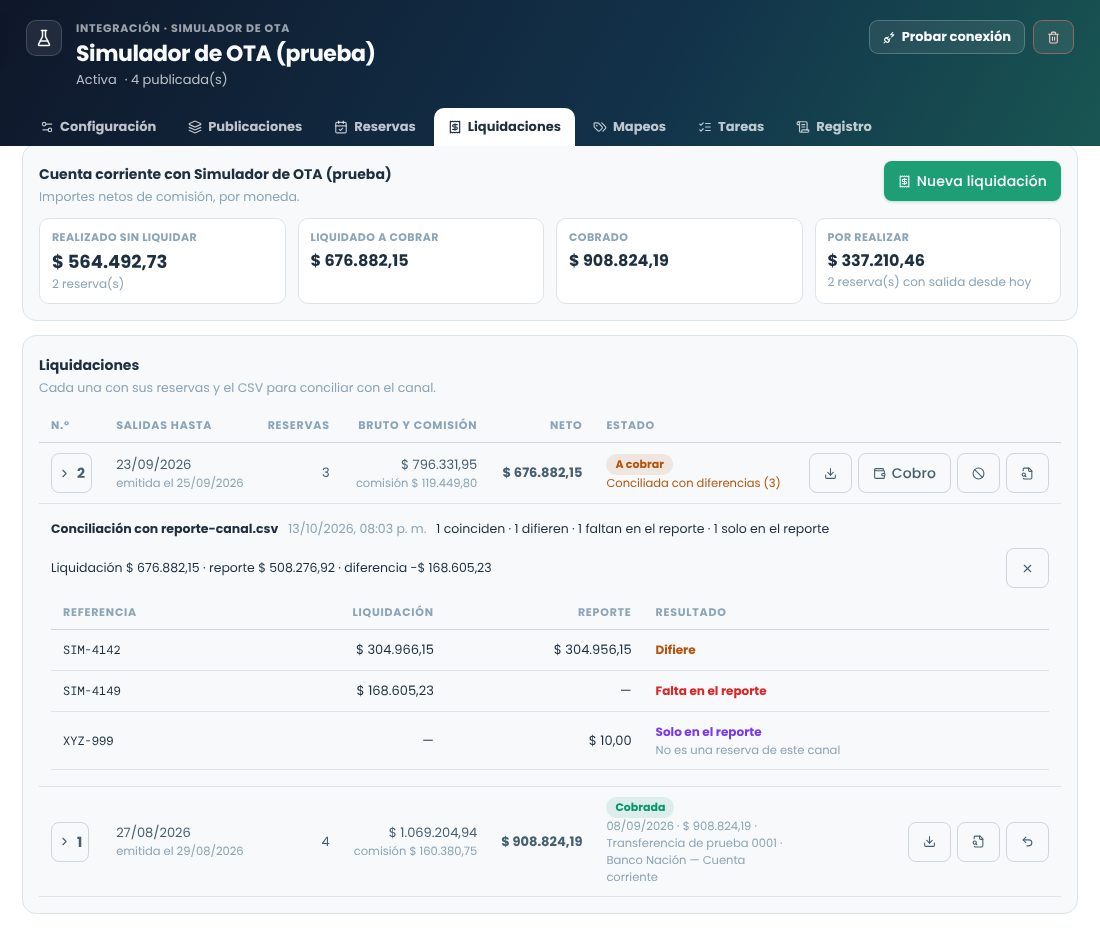Undo the payment on the Cobrada row
The width and height of the screenshot is (1100, 944).
[x=1027, y=842]
